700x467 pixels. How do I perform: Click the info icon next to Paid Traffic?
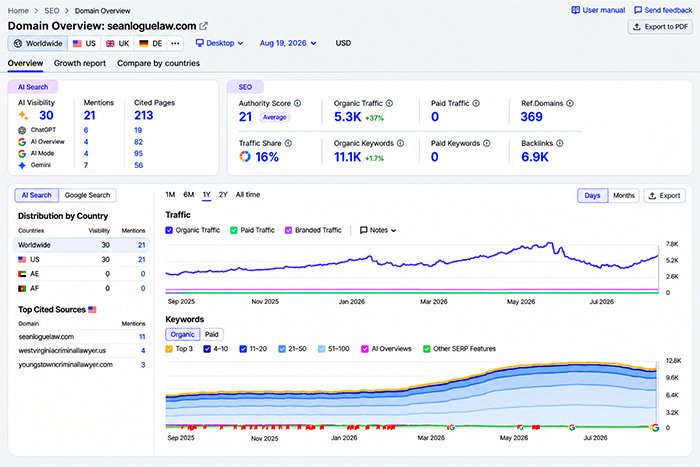point(476,103)
